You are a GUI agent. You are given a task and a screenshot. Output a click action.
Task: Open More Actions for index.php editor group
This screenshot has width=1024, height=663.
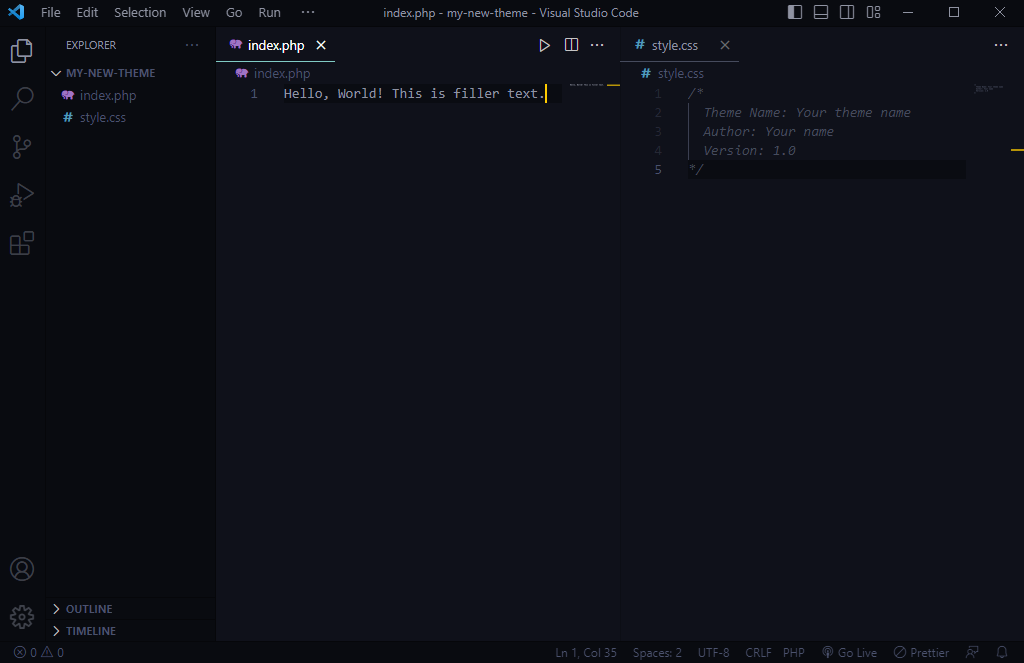click(x=597, y=45)
